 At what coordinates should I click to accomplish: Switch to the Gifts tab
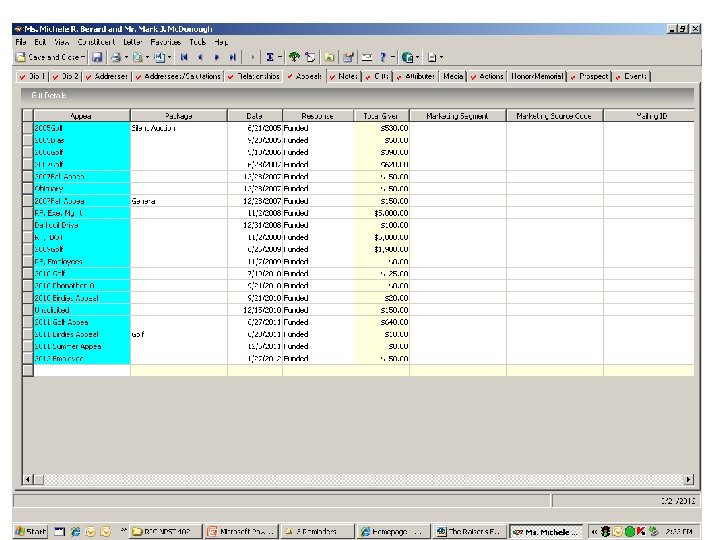[377, 76]
